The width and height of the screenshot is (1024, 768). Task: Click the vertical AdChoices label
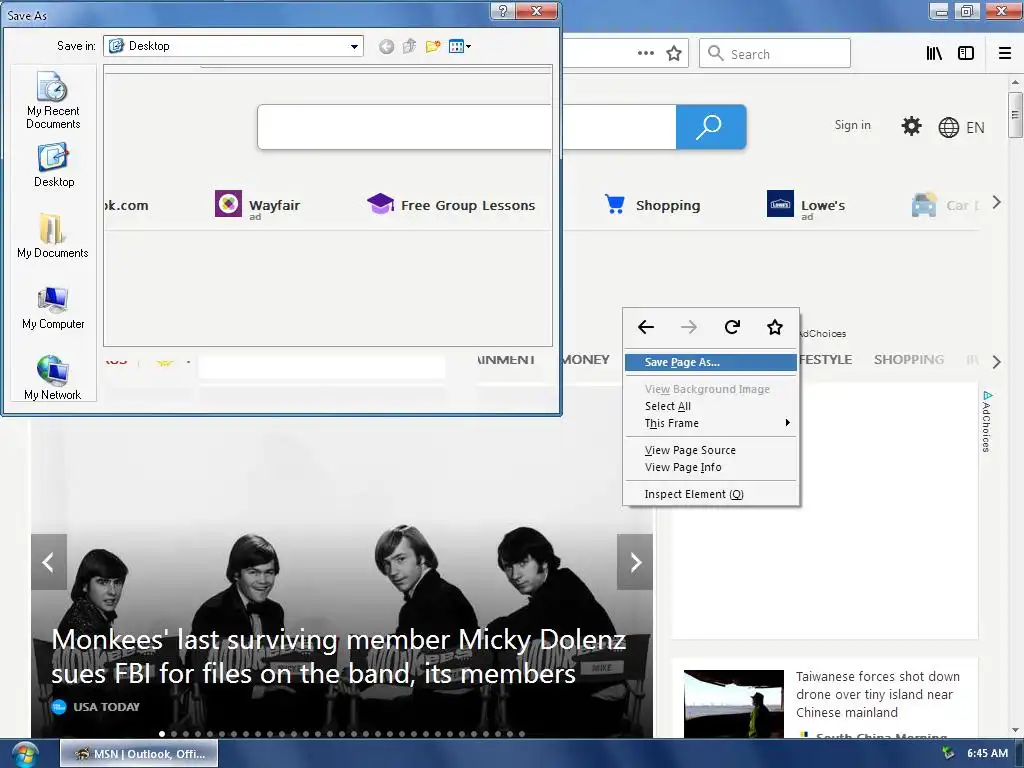click(987, 421)
